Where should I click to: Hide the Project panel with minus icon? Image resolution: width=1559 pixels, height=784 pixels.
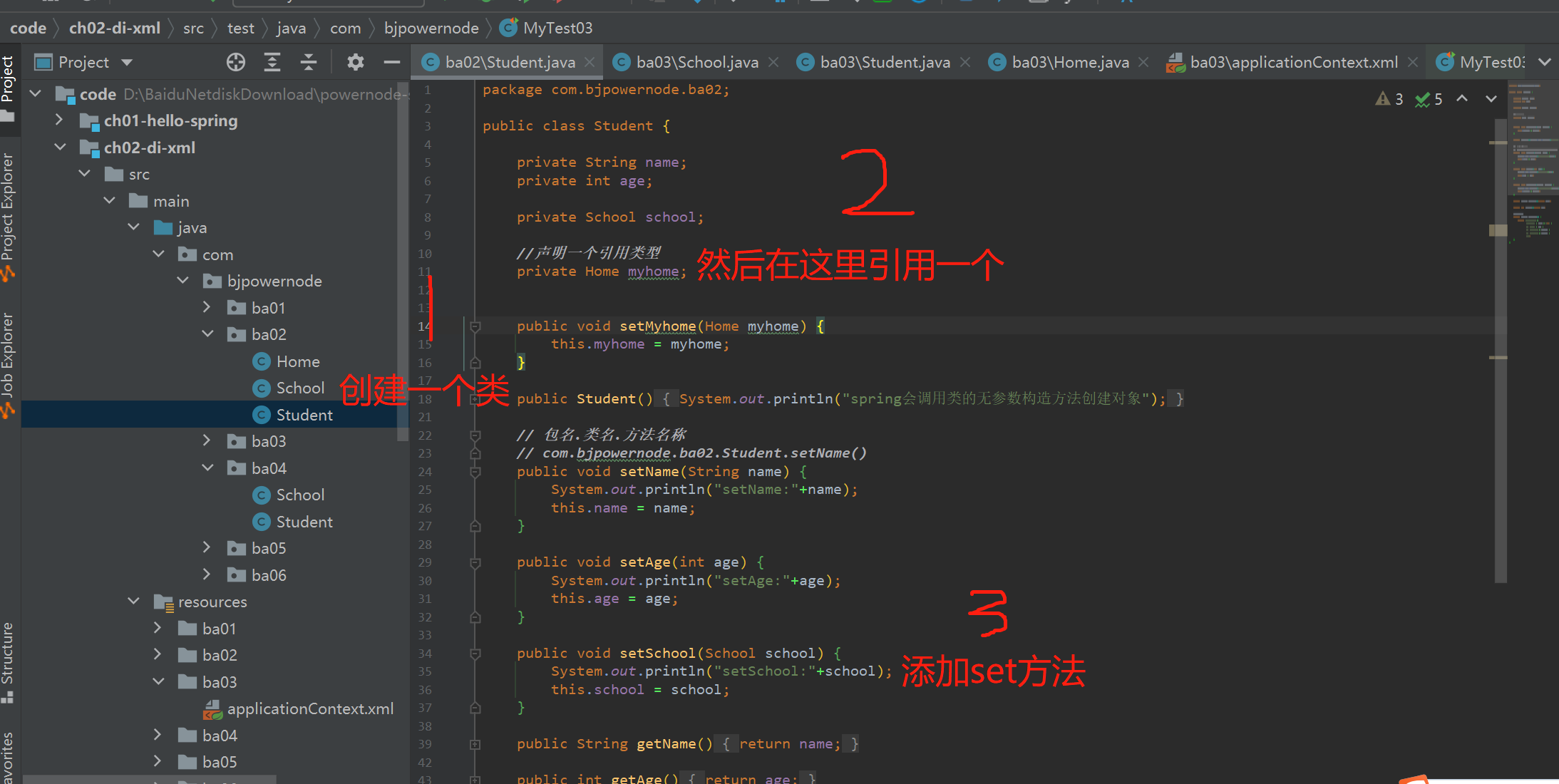coord(391,63)
